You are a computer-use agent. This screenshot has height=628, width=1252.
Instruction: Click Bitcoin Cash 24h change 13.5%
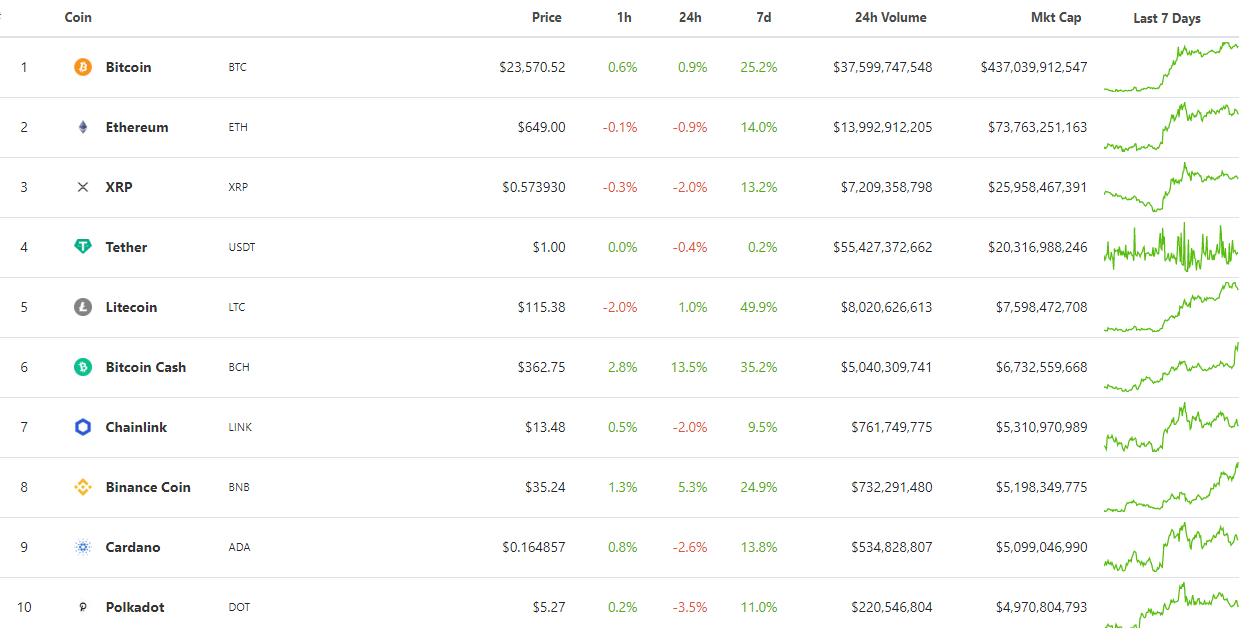pos(689,367)
